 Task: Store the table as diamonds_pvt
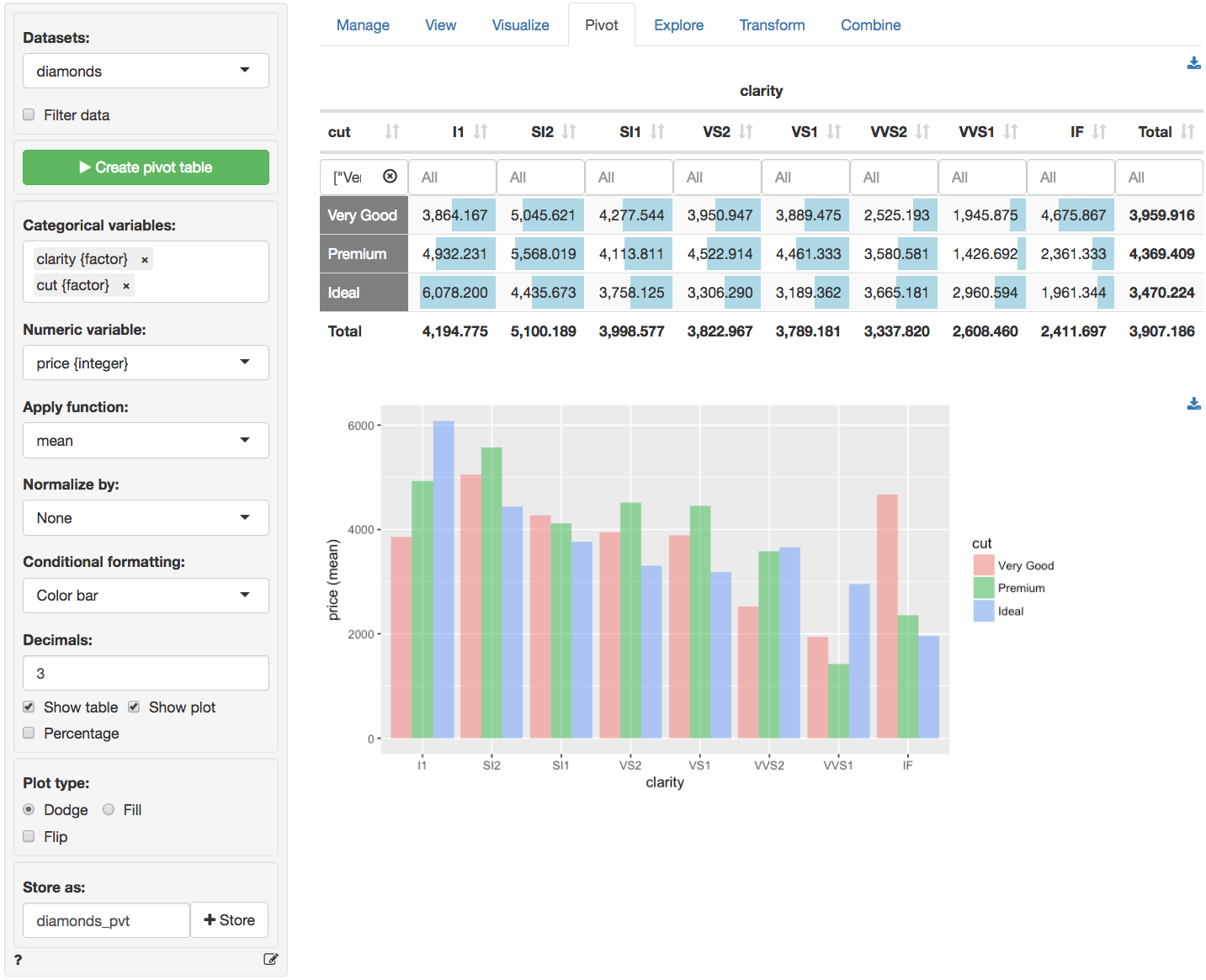(229, 919)
